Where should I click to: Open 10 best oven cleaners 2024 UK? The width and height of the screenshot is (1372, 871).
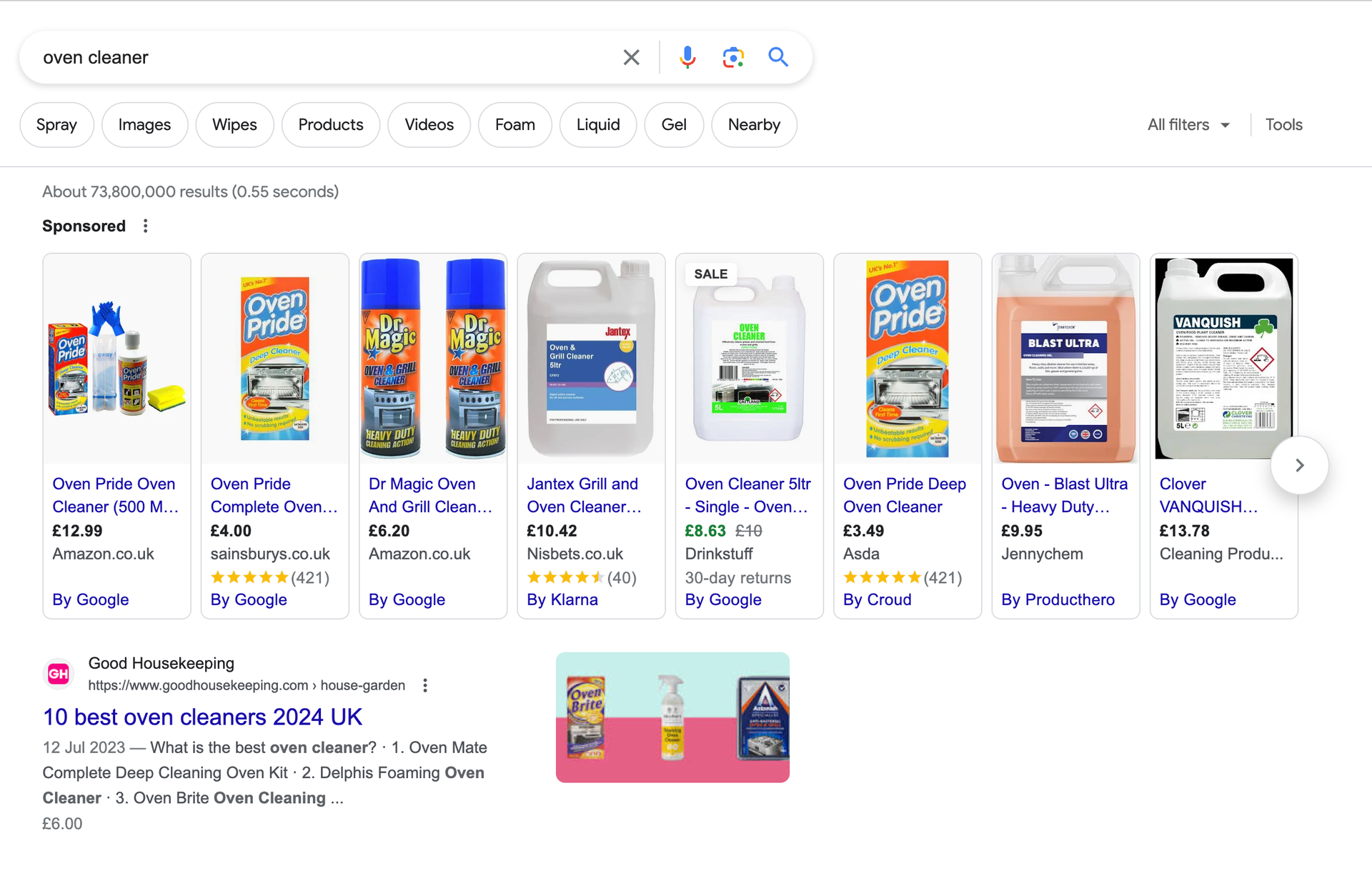[x=203, y=717]
